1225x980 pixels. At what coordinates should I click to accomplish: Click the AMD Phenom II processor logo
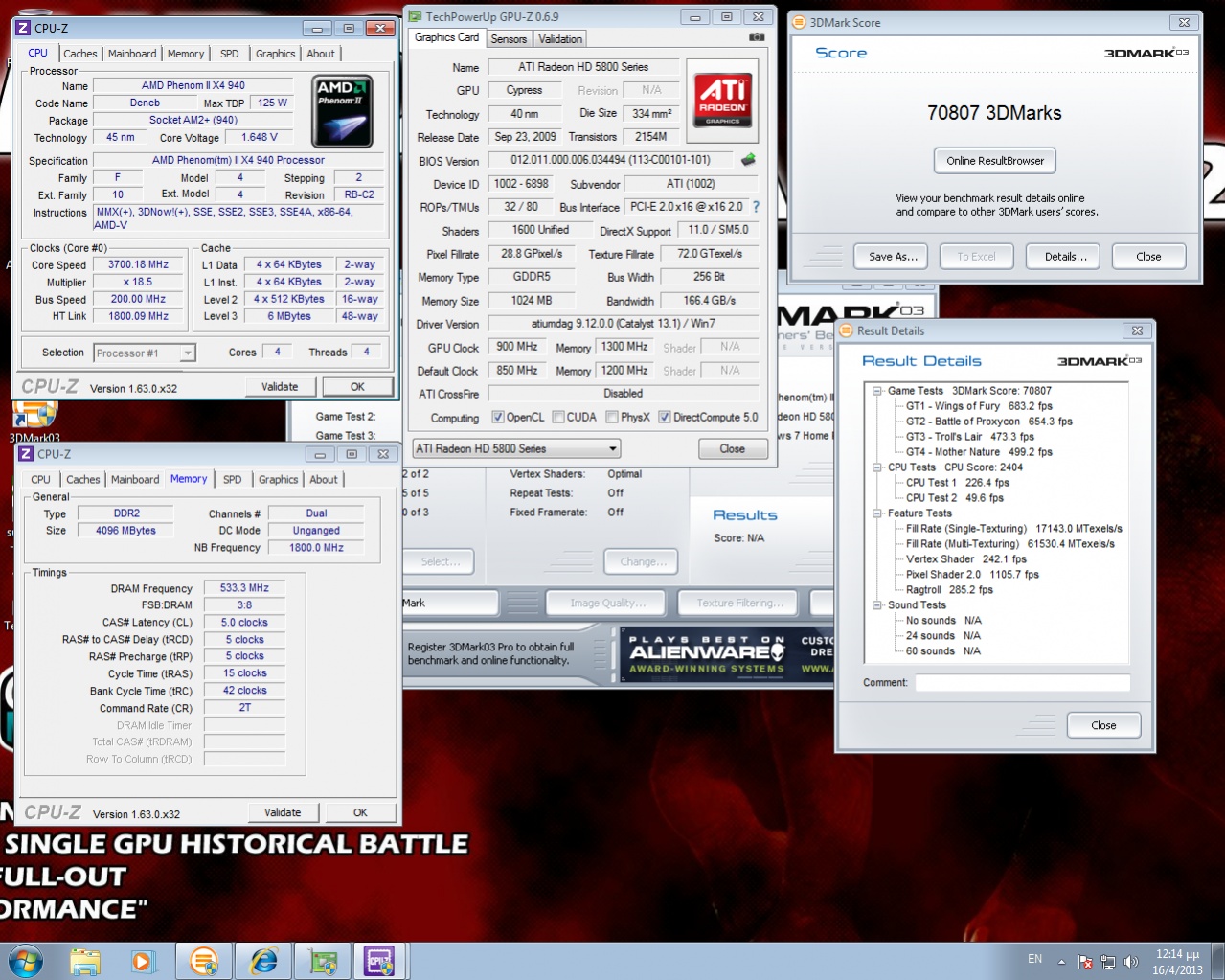click(342, 112)
